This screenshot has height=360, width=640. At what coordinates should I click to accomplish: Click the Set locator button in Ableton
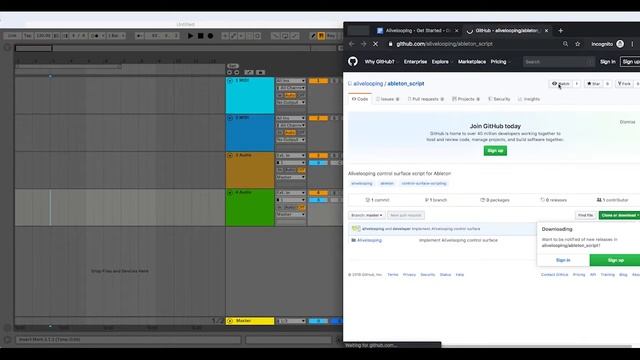point(233,66)
